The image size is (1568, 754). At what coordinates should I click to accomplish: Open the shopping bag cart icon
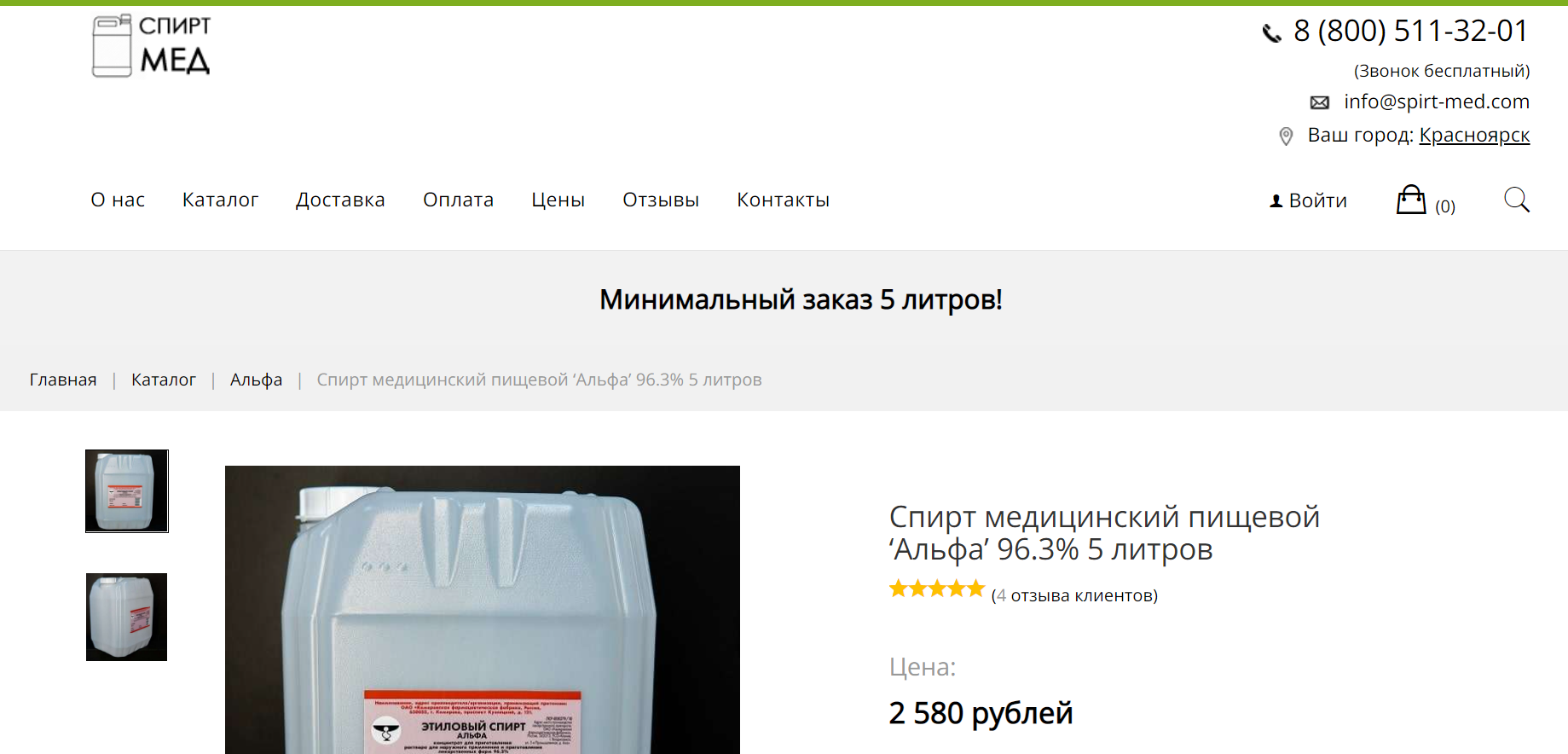[1411, 200]
